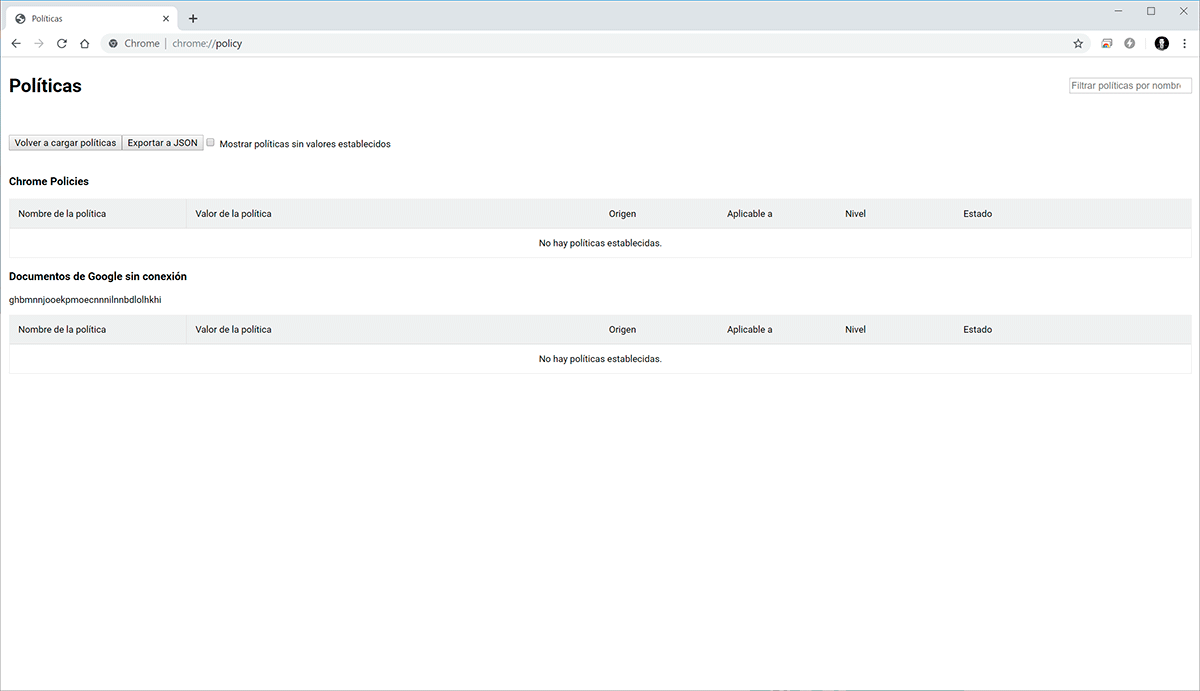
Task: Maximize the Chrome window
Action: (1151, 10)
